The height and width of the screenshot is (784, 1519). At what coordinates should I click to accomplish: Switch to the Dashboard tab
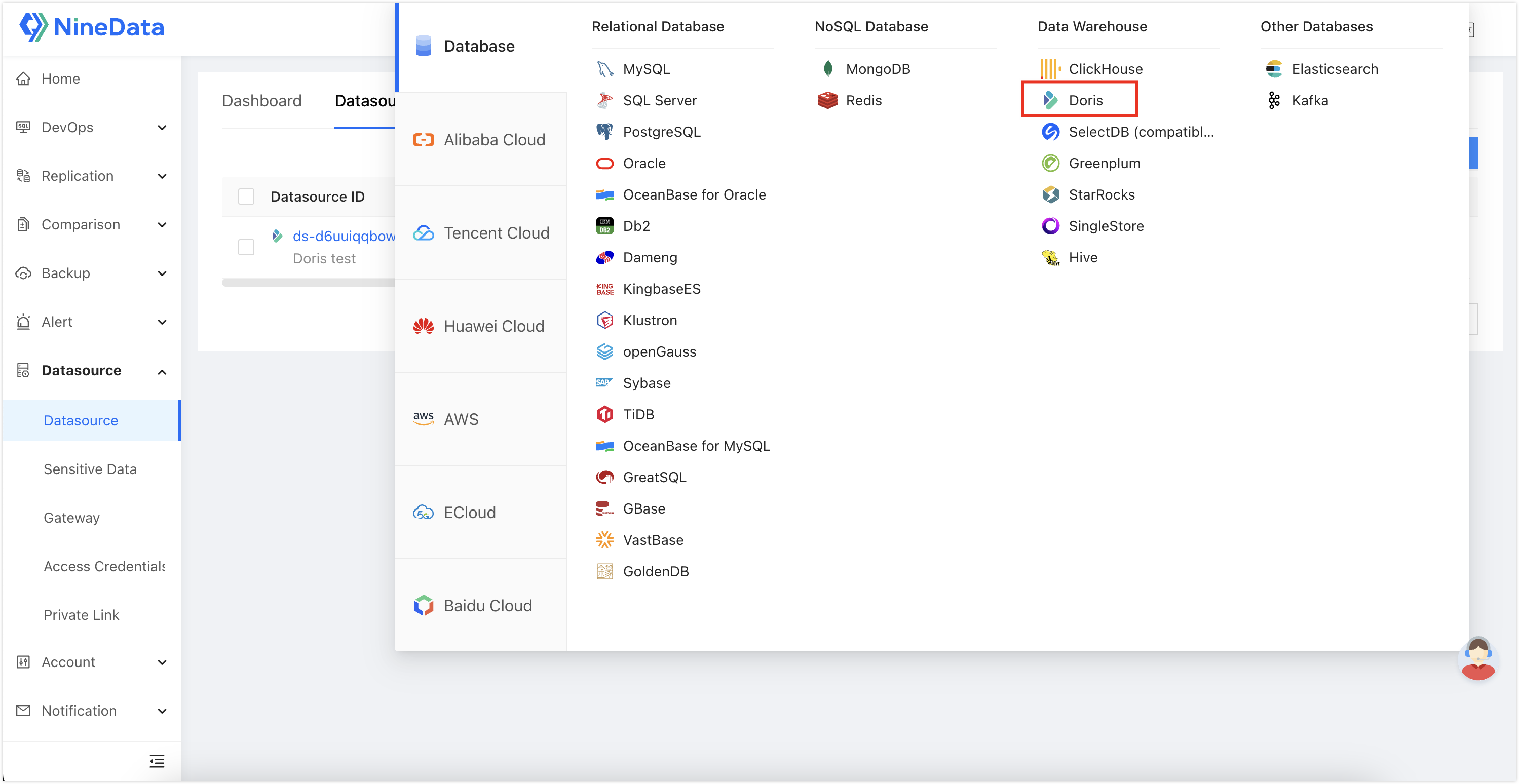click(261, 101)
